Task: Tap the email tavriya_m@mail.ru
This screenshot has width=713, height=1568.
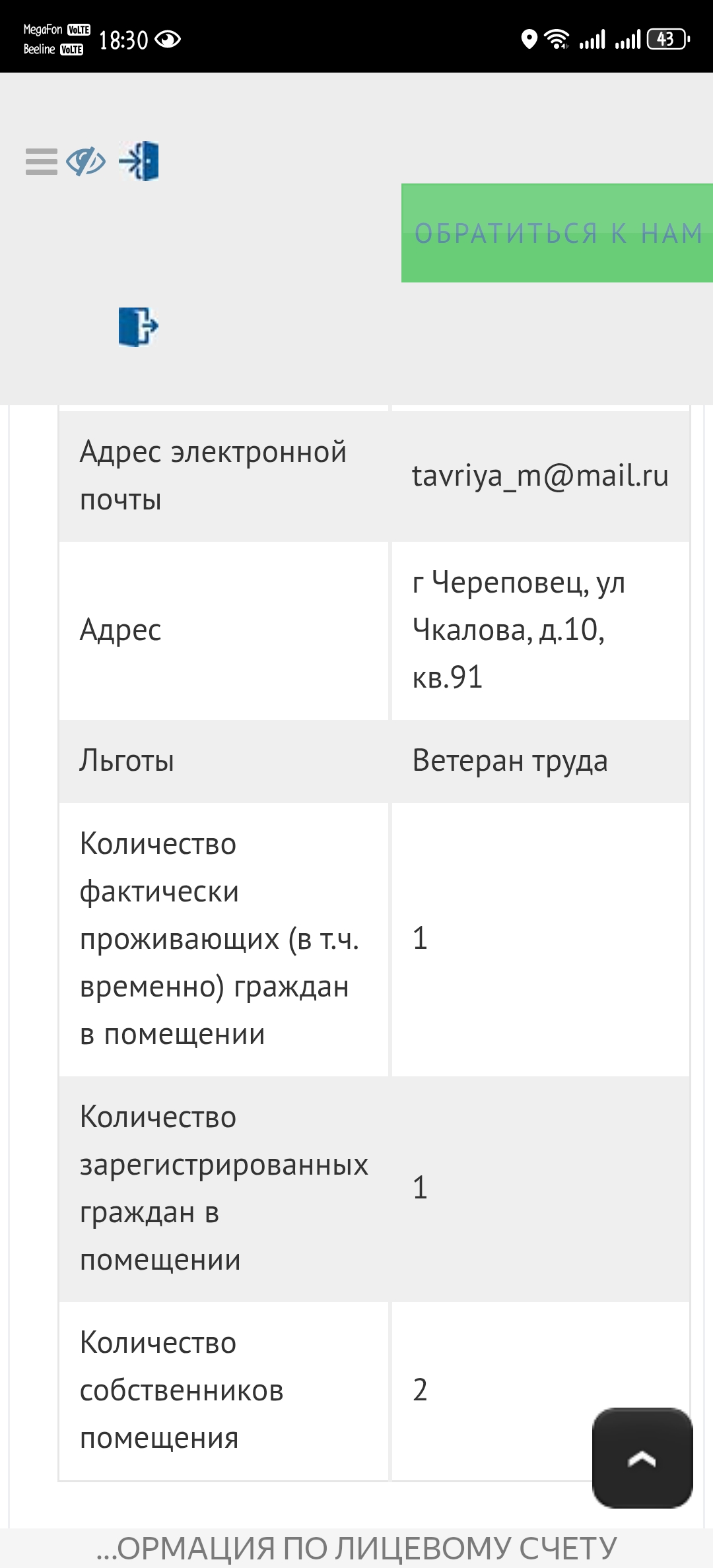Action: (540, 475)
